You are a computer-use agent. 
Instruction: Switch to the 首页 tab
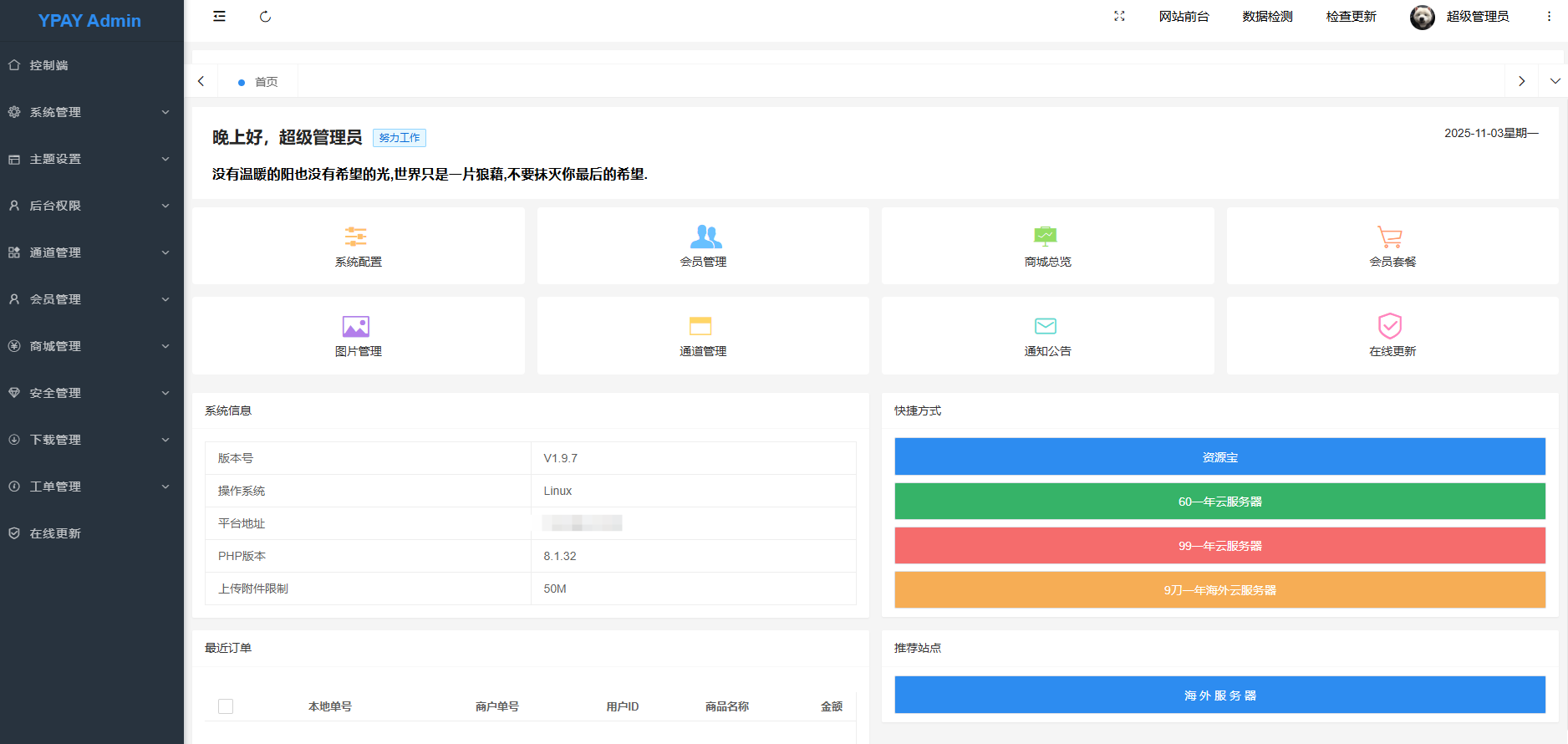(257, 82)
